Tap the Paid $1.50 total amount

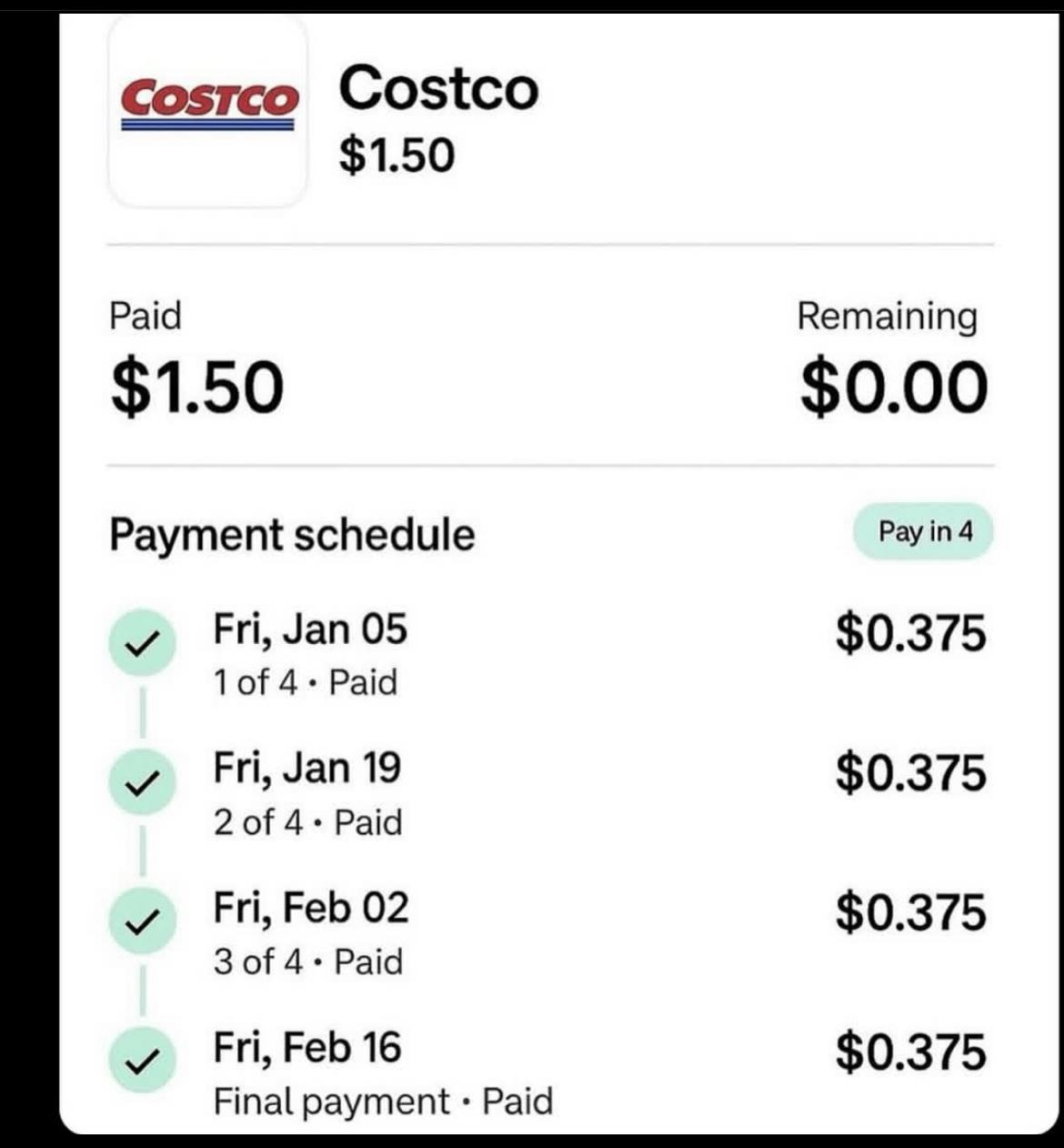[197, 387]
